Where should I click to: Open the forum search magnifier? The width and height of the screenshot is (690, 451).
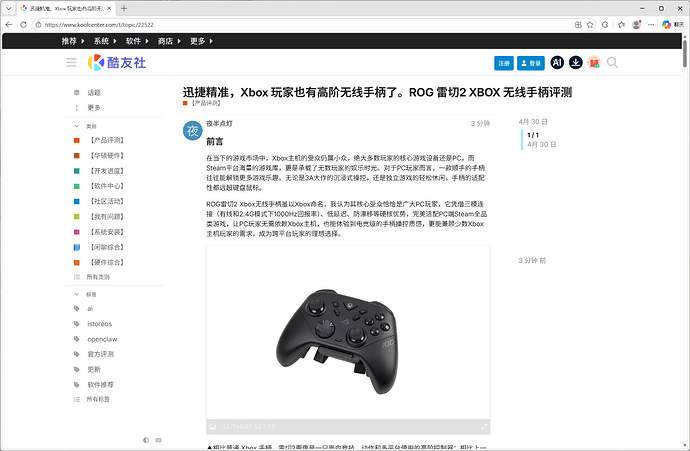(x=612, y=62)
